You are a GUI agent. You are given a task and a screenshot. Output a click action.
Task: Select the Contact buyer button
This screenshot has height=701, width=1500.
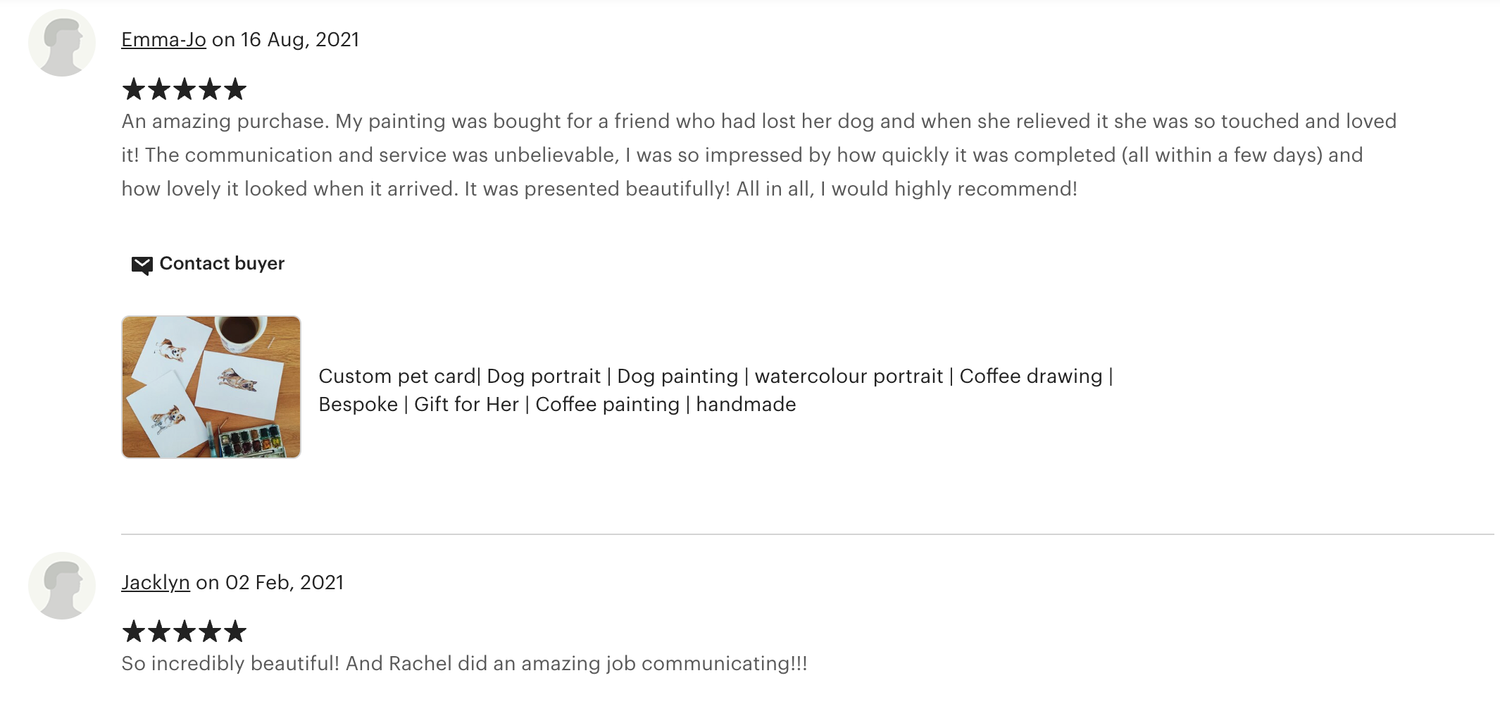click(208, 264)
